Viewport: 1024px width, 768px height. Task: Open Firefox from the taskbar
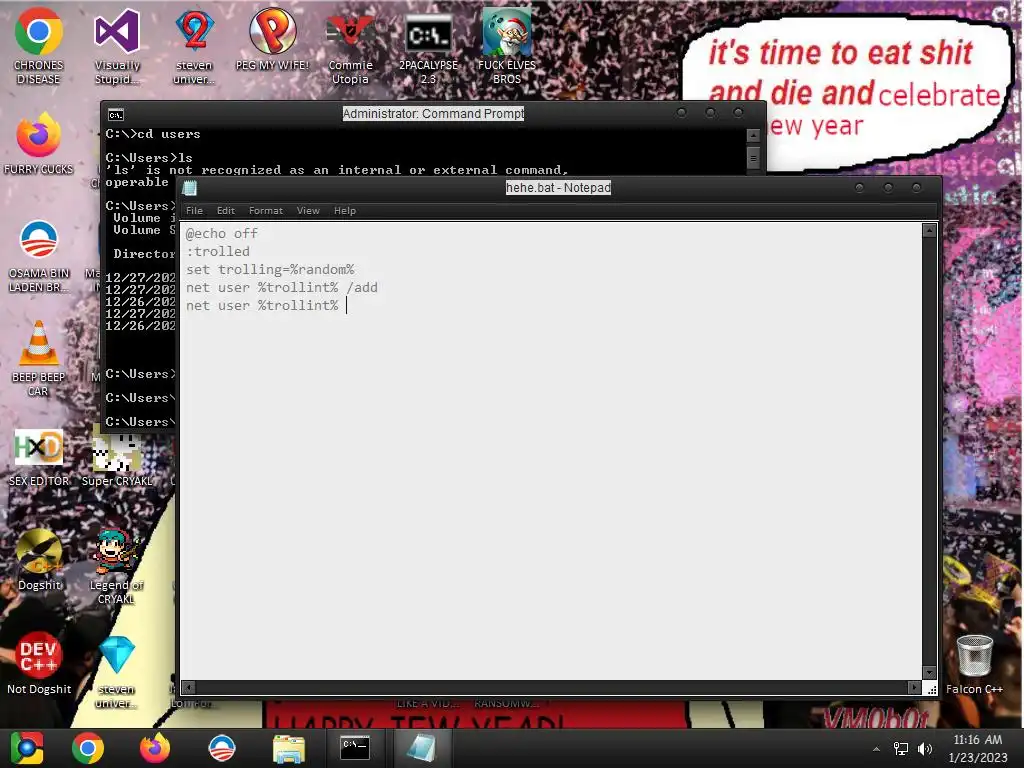click(x=155, y=748)
